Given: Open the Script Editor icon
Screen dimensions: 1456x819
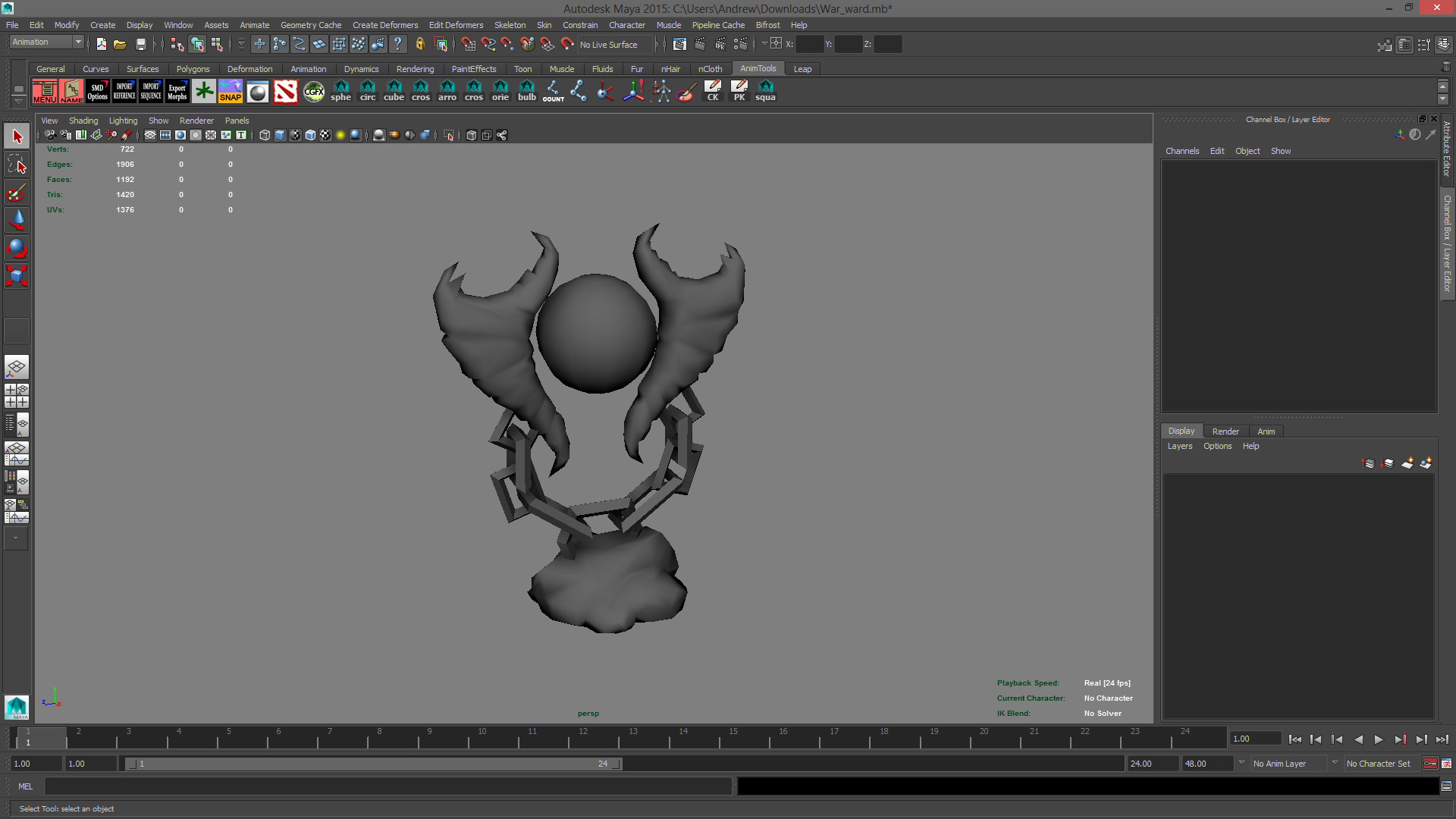Looking at the screenshot, I should coord(1446,786).
